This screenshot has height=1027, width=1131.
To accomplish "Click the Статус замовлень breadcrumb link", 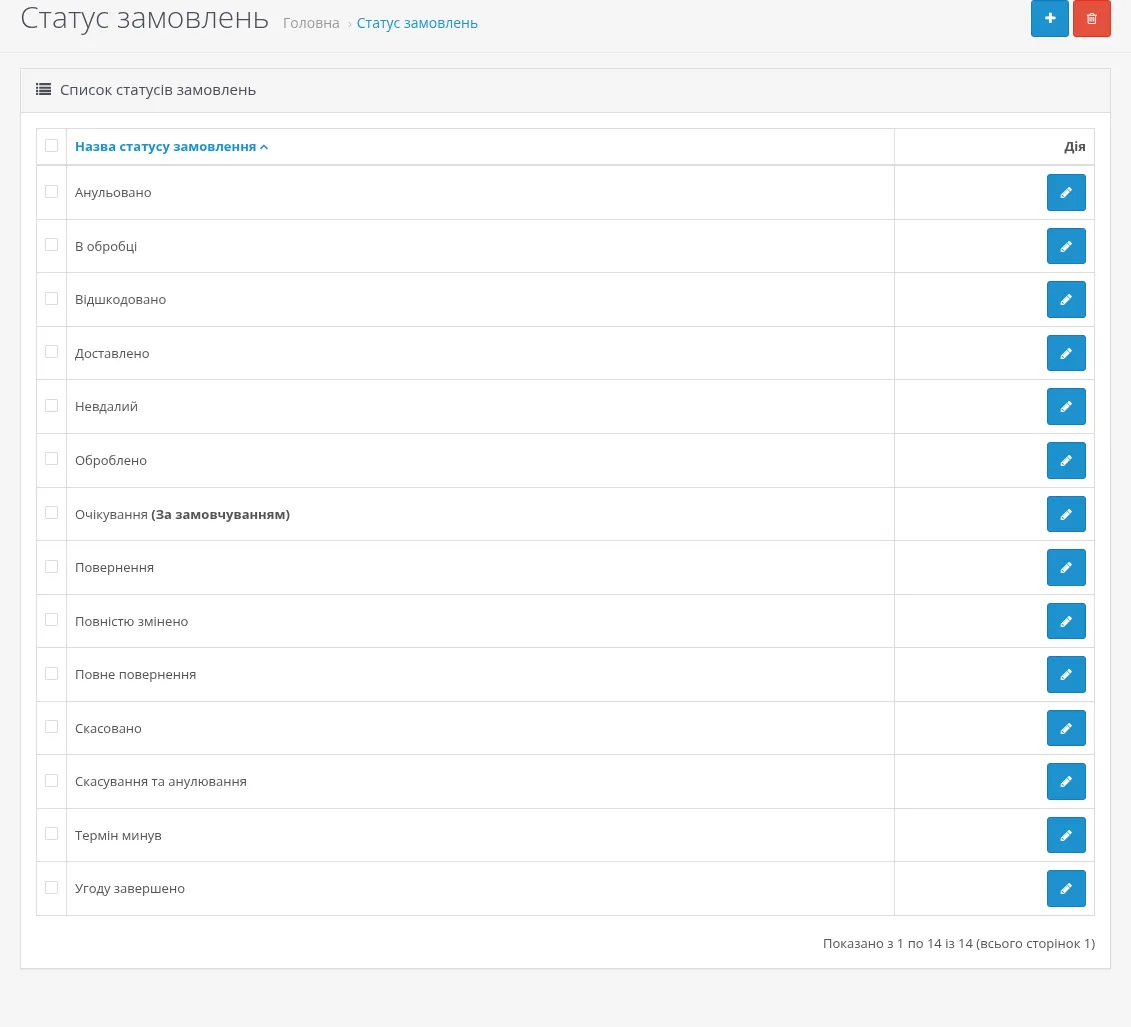I will coord(417,23).
